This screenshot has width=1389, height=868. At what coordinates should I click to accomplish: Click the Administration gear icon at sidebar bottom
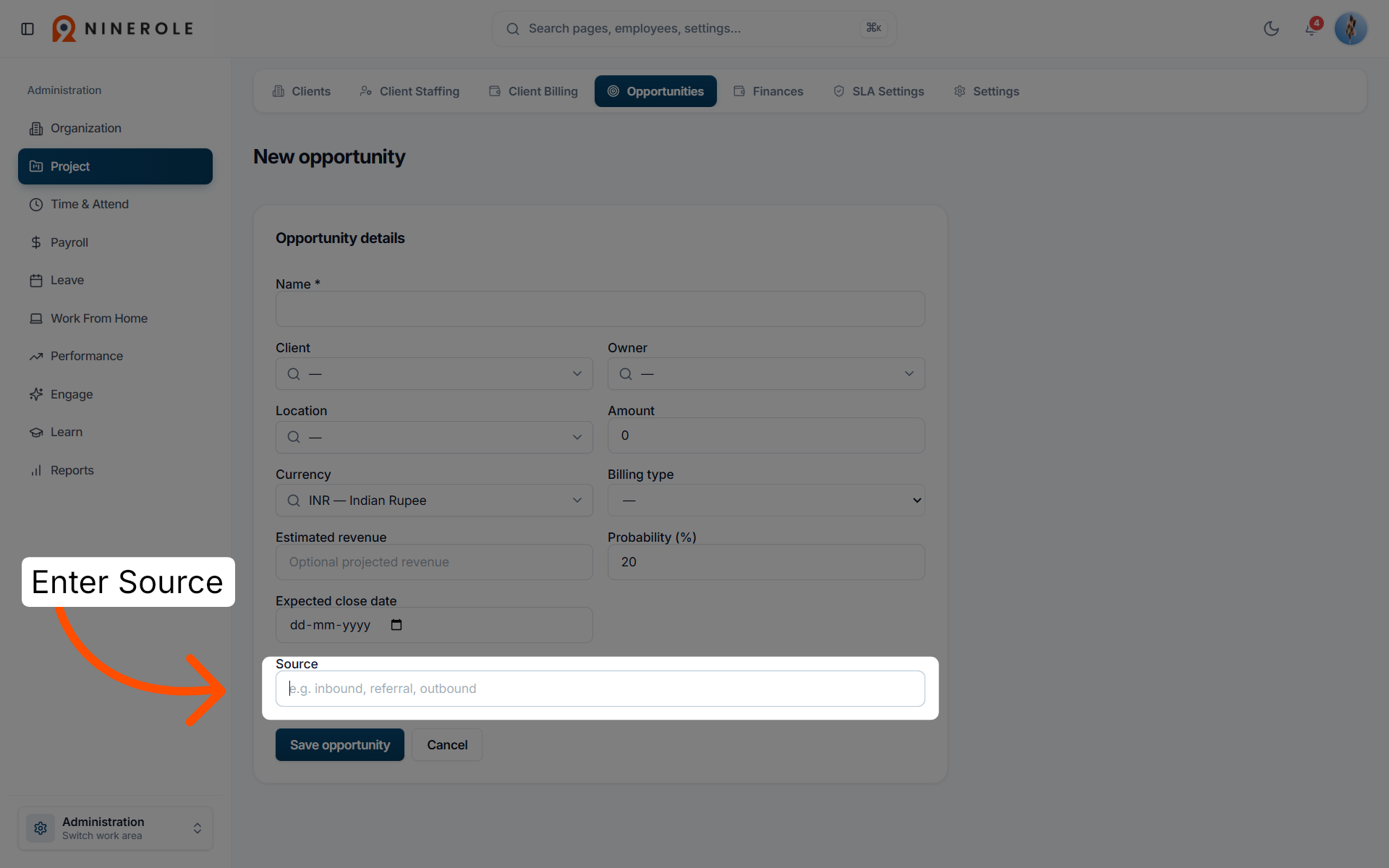tap(41, 828)
